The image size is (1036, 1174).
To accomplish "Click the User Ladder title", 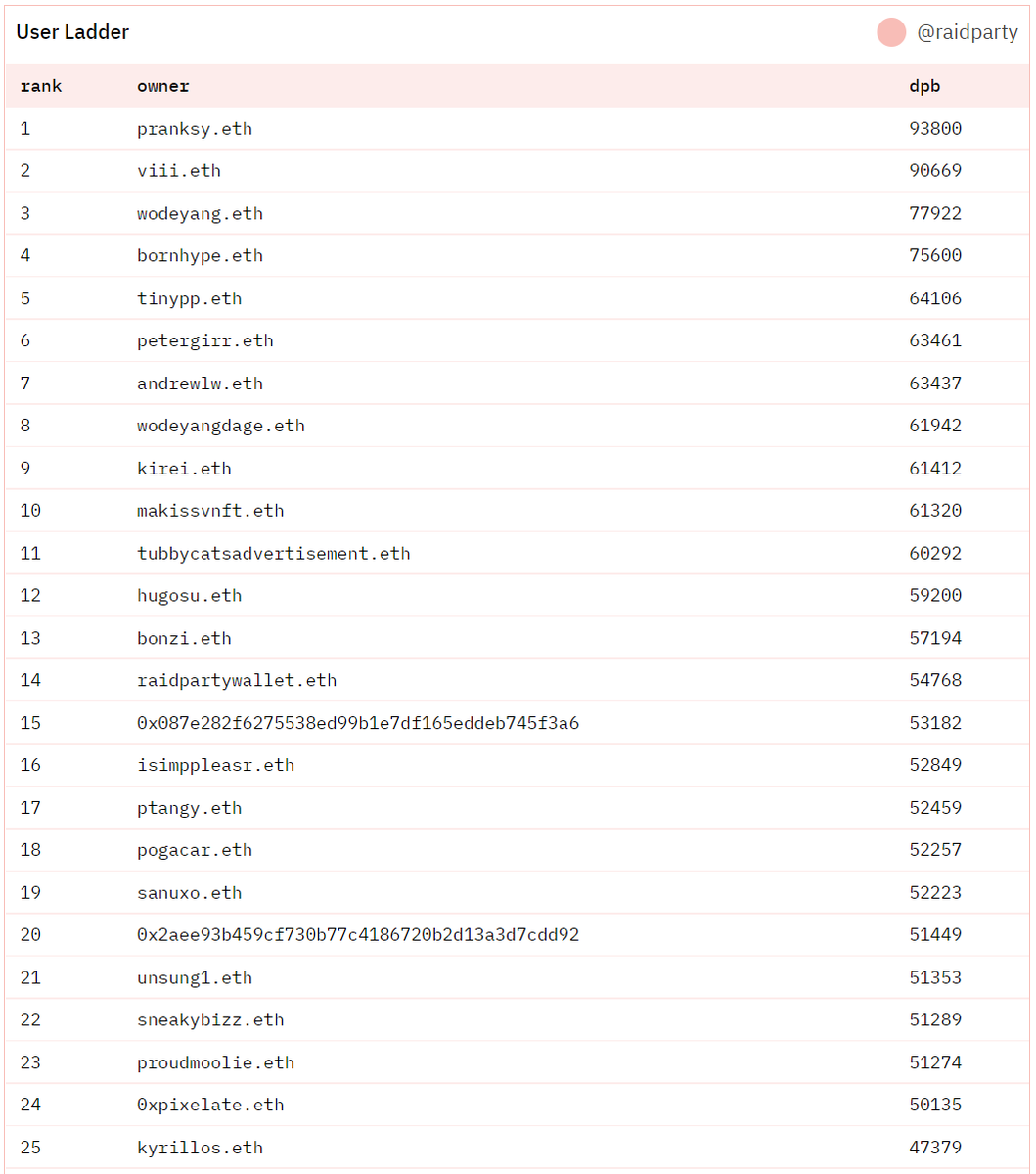I will 72,32.
